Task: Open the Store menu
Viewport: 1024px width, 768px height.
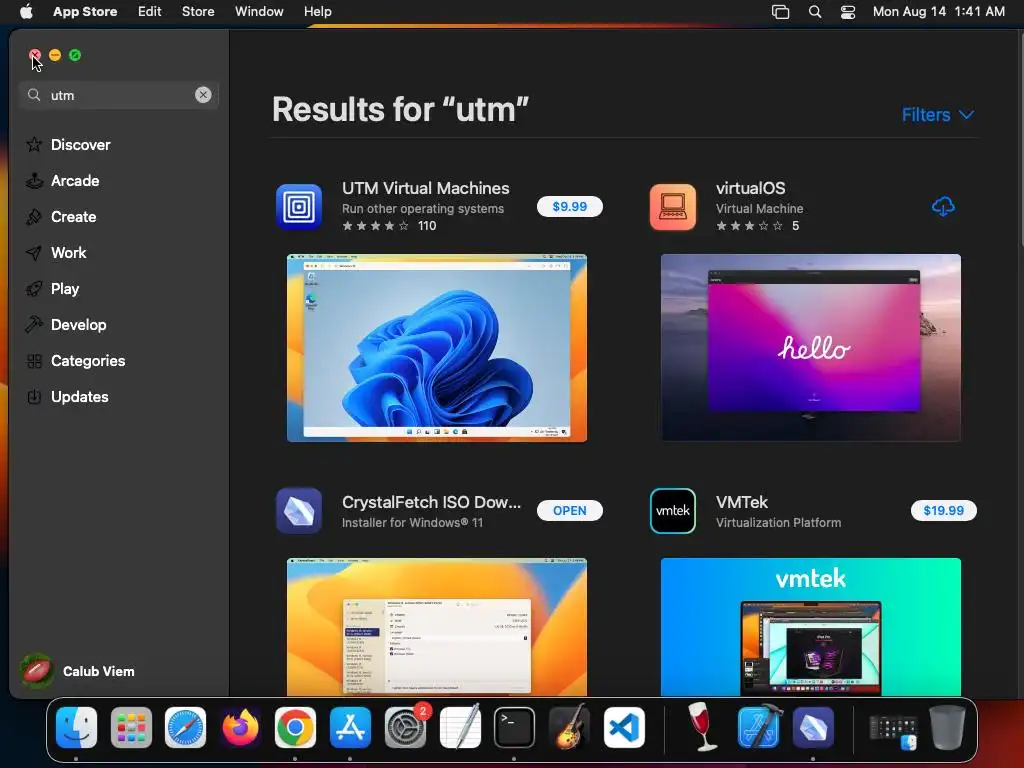Action: 198,12
